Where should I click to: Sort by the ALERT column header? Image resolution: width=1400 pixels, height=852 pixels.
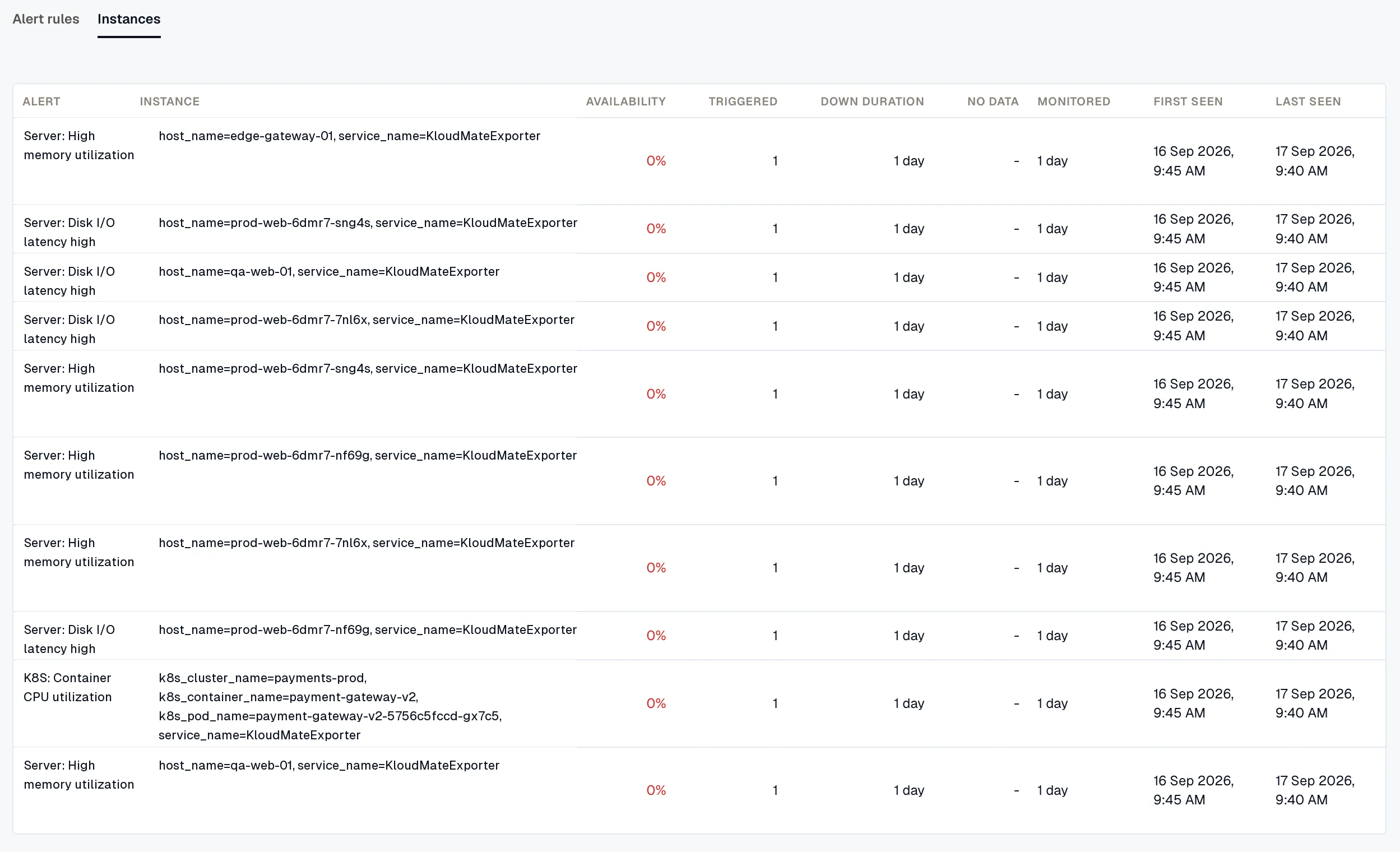[x=41, y=101]
